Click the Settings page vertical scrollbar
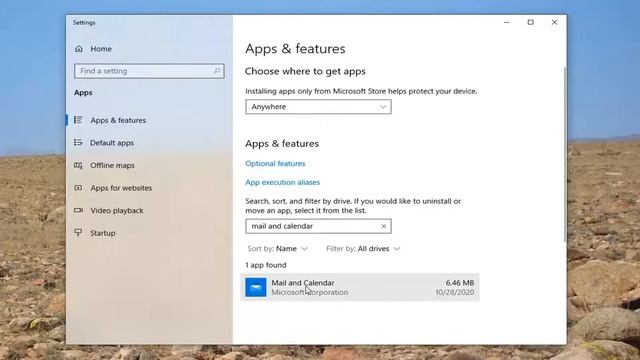The width and height of the screenshot is (640, 360). pyautogui.click(x=564, y=155)
